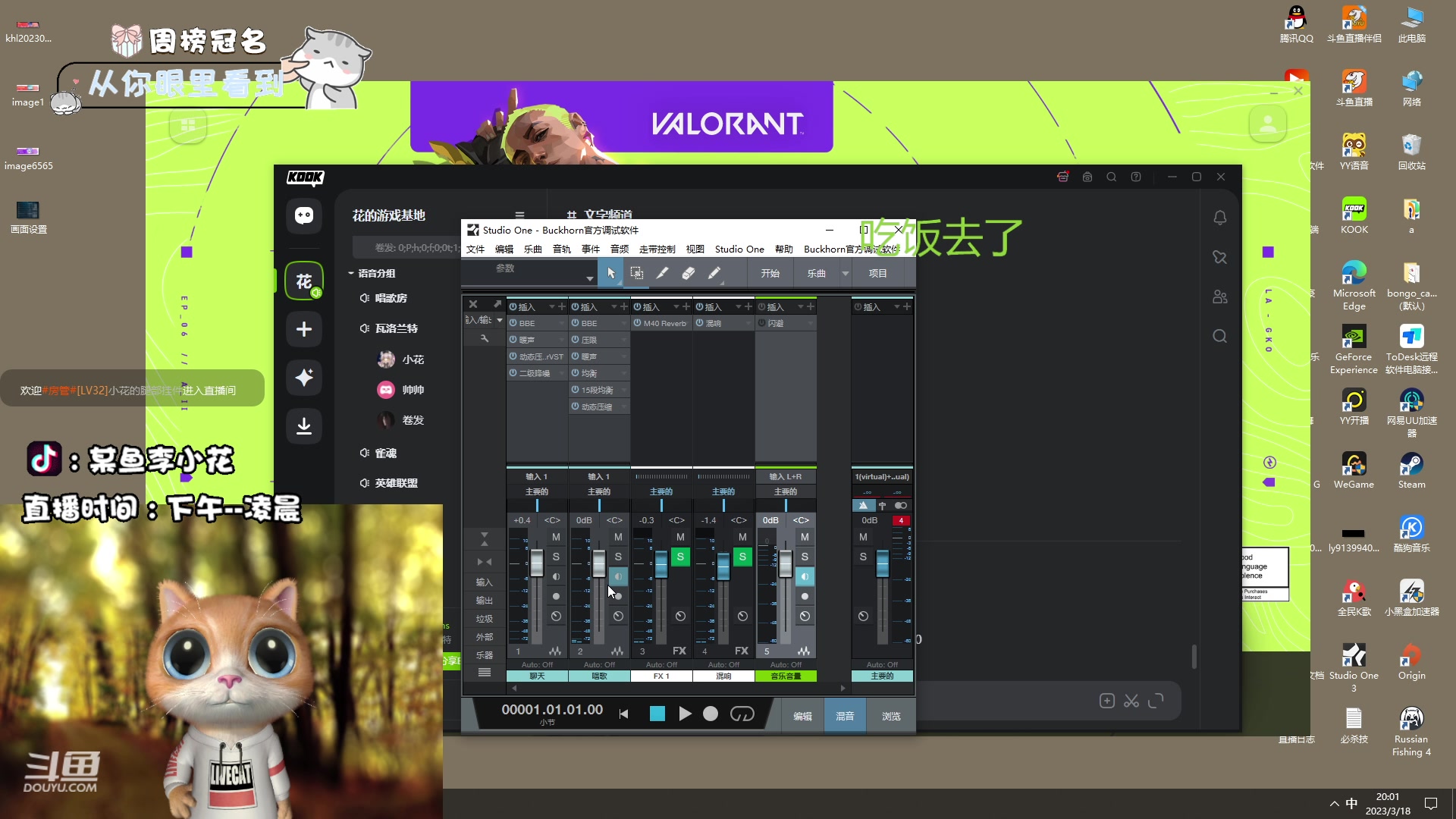Screen dimensions: 1456x819
Task: Open 文件 menu in Studio One
Action: (475, 249)
